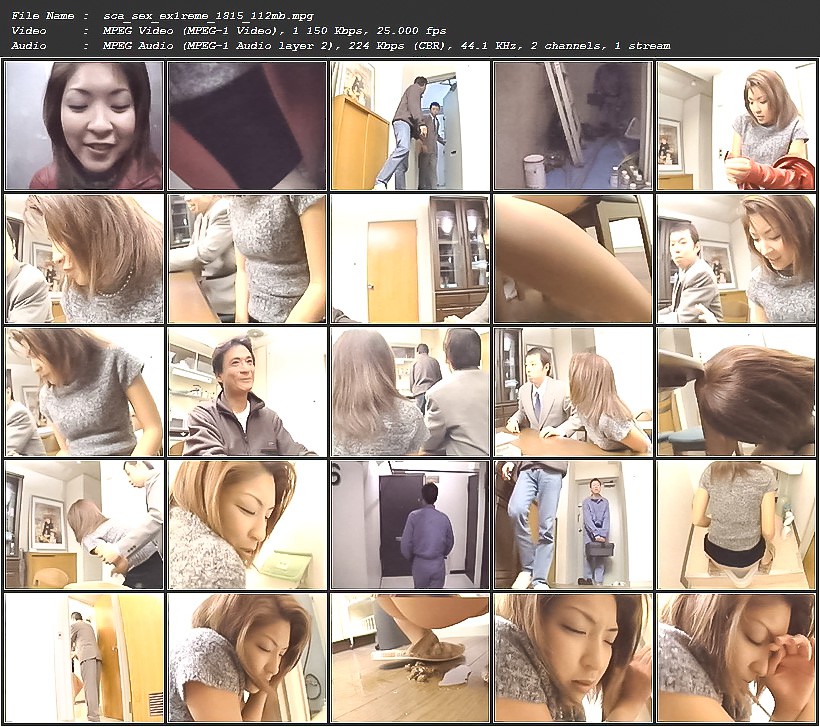This screenshot has height=727, width=820.
Task: Open thumbnail of woman resting chin on hand
Action: [x=247, y=658]
